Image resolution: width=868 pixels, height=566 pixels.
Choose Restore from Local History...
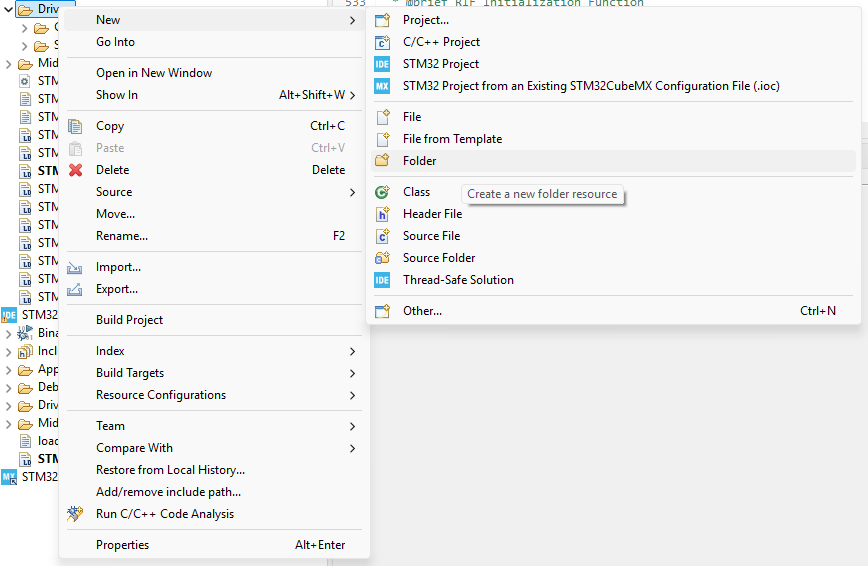coord(214,470)
